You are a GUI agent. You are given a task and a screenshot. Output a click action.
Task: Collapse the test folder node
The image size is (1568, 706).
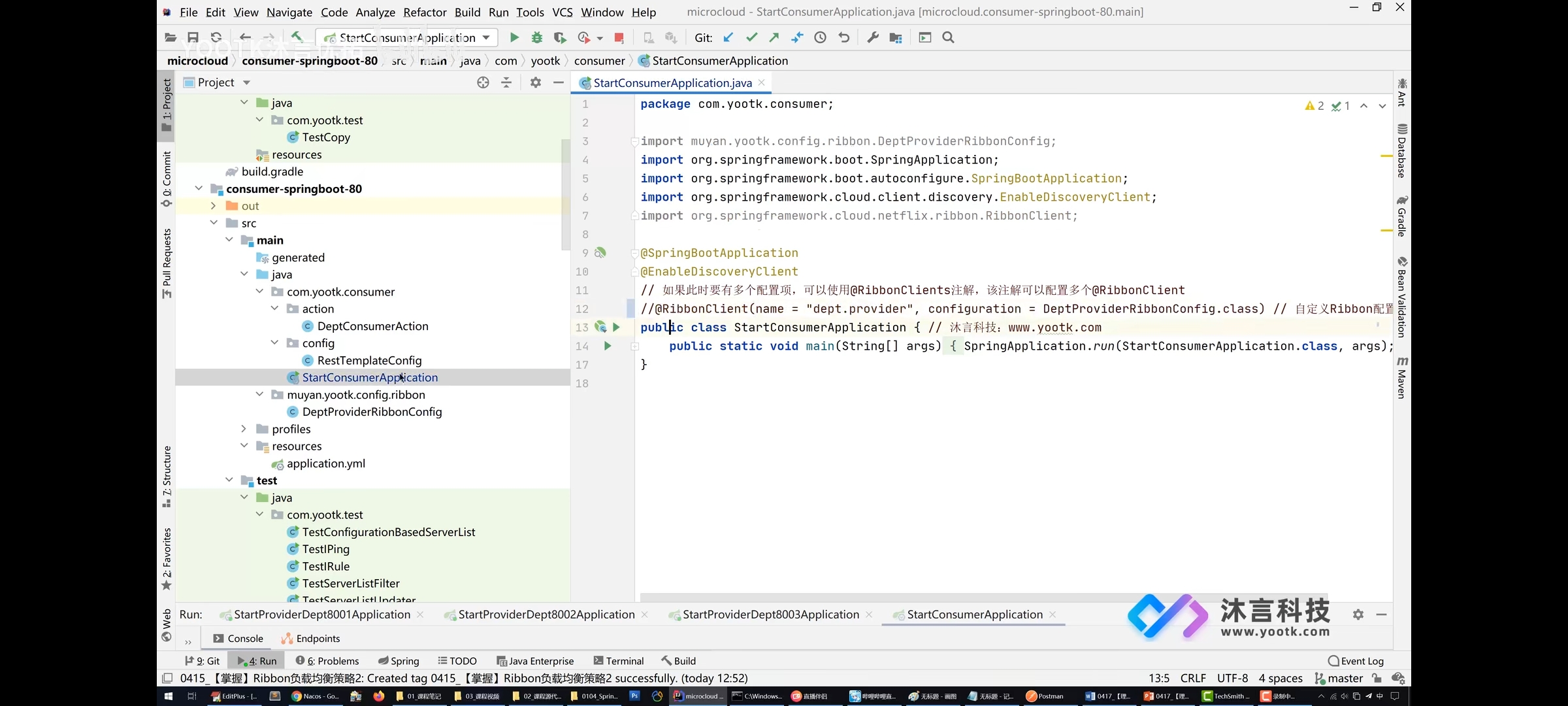click(x=229, y=480)
